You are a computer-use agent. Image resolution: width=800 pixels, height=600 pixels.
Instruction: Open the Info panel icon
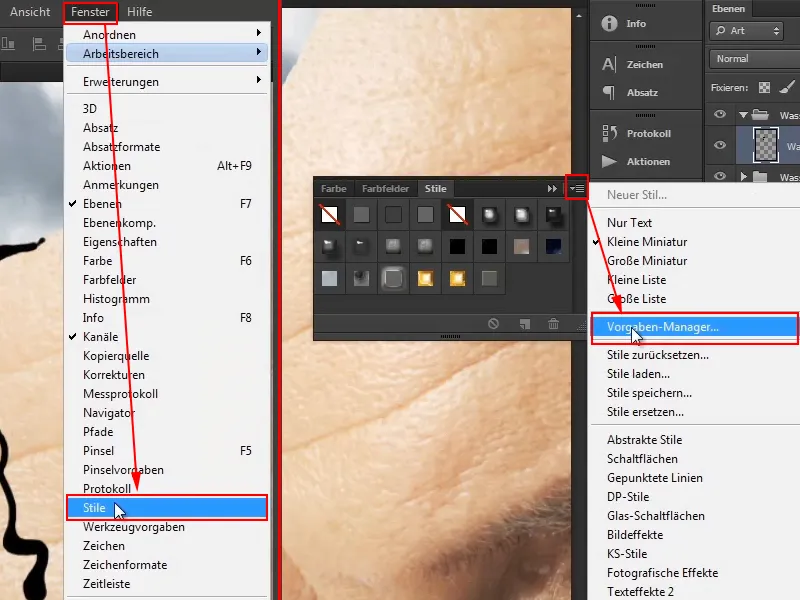(609, 23)
